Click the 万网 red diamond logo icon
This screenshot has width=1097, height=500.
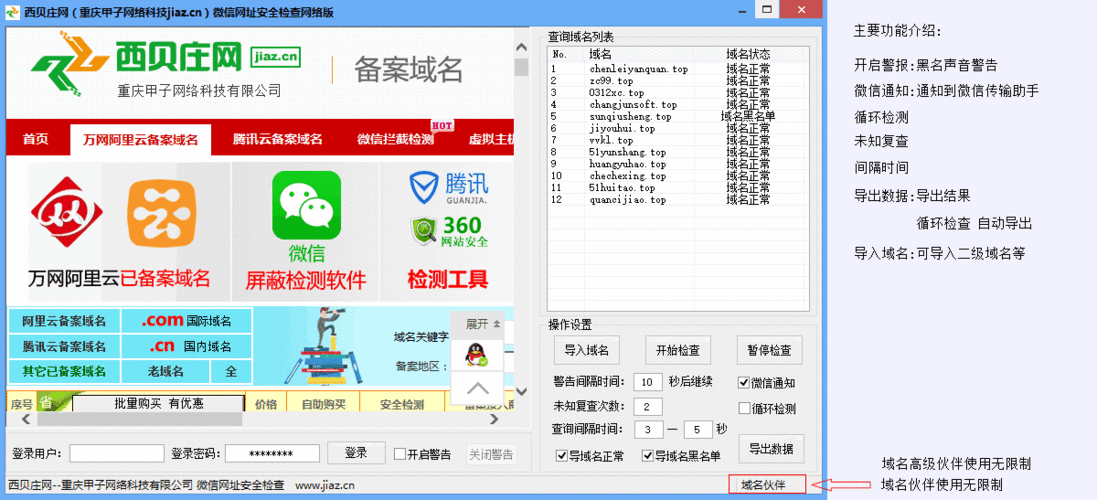coord(66,213)
